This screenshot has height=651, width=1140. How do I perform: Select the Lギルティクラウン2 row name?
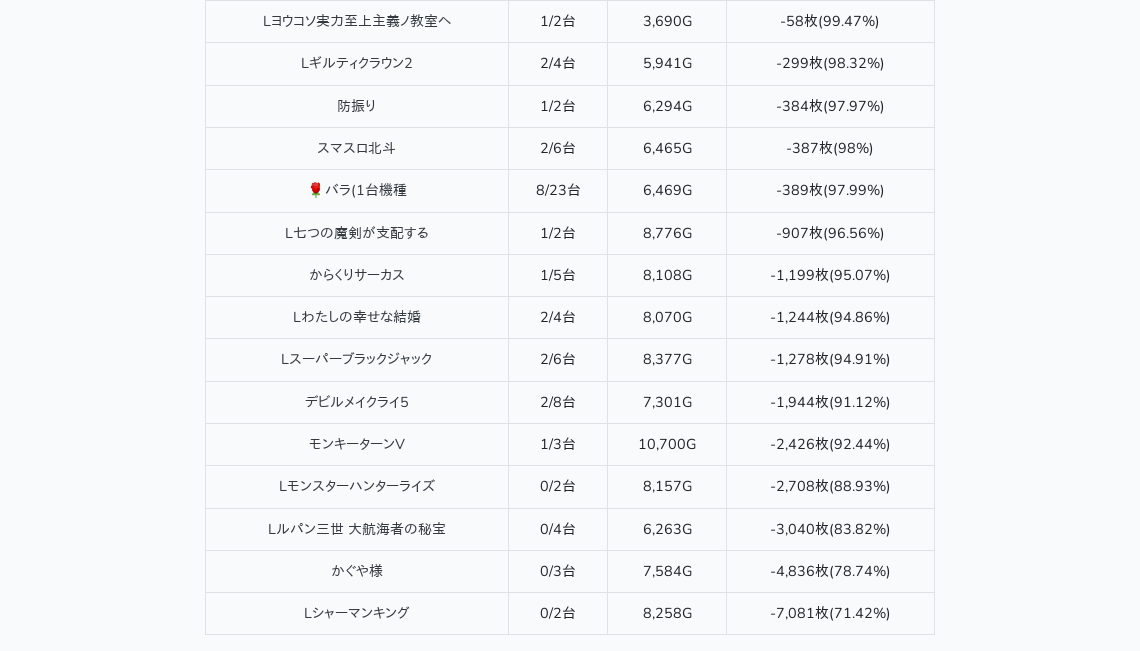(357, 63)
